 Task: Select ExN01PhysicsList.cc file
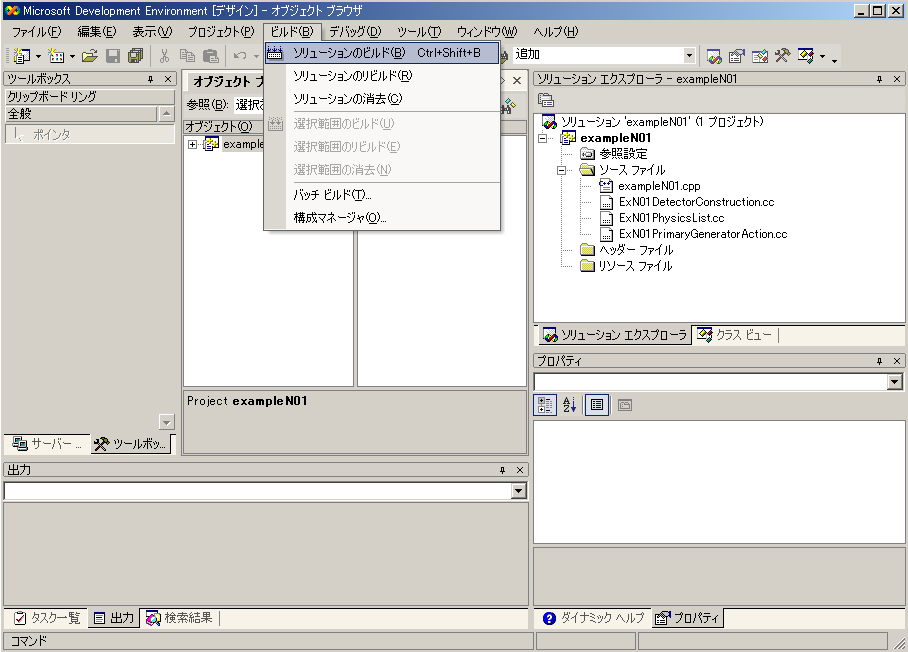[x=671, y=218]
